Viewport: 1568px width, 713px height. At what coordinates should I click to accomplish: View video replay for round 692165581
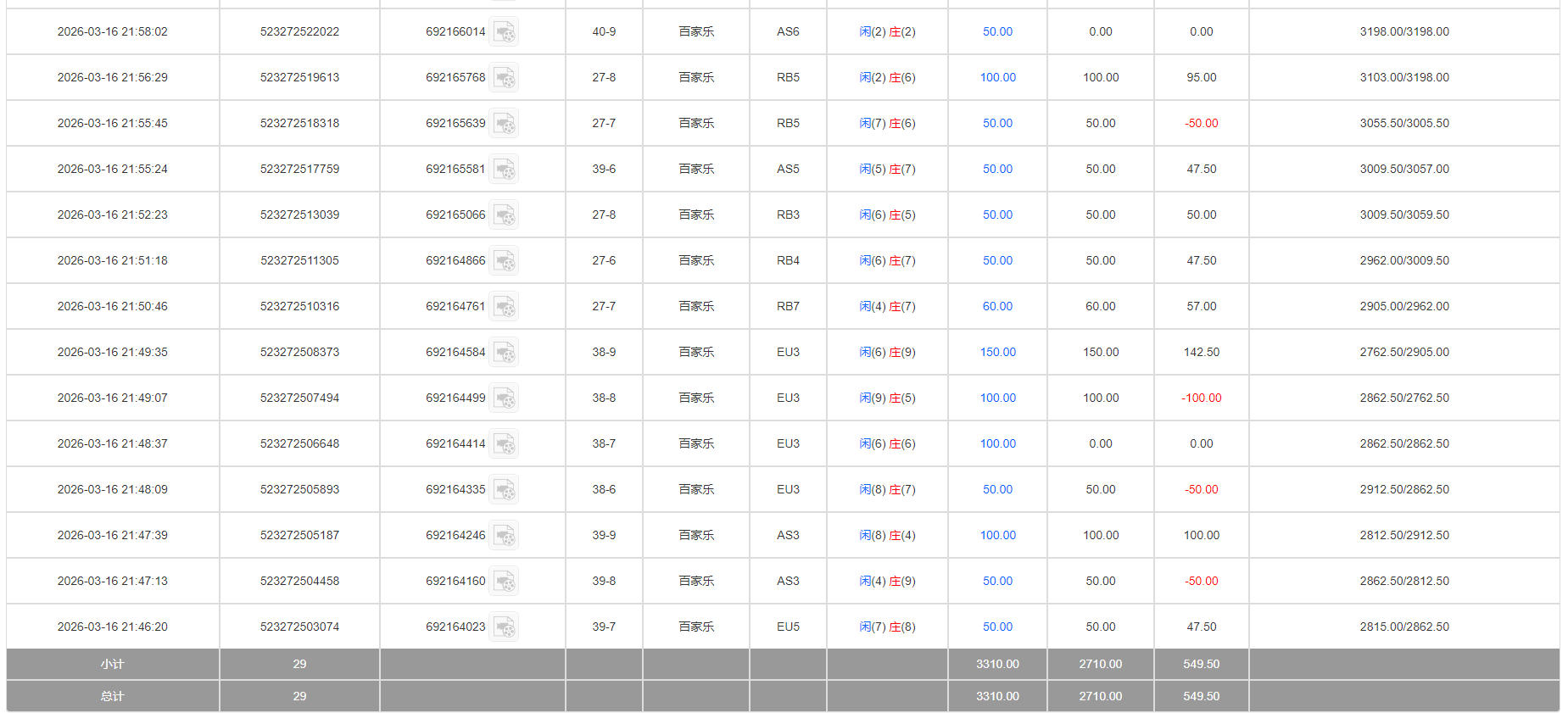504,170
